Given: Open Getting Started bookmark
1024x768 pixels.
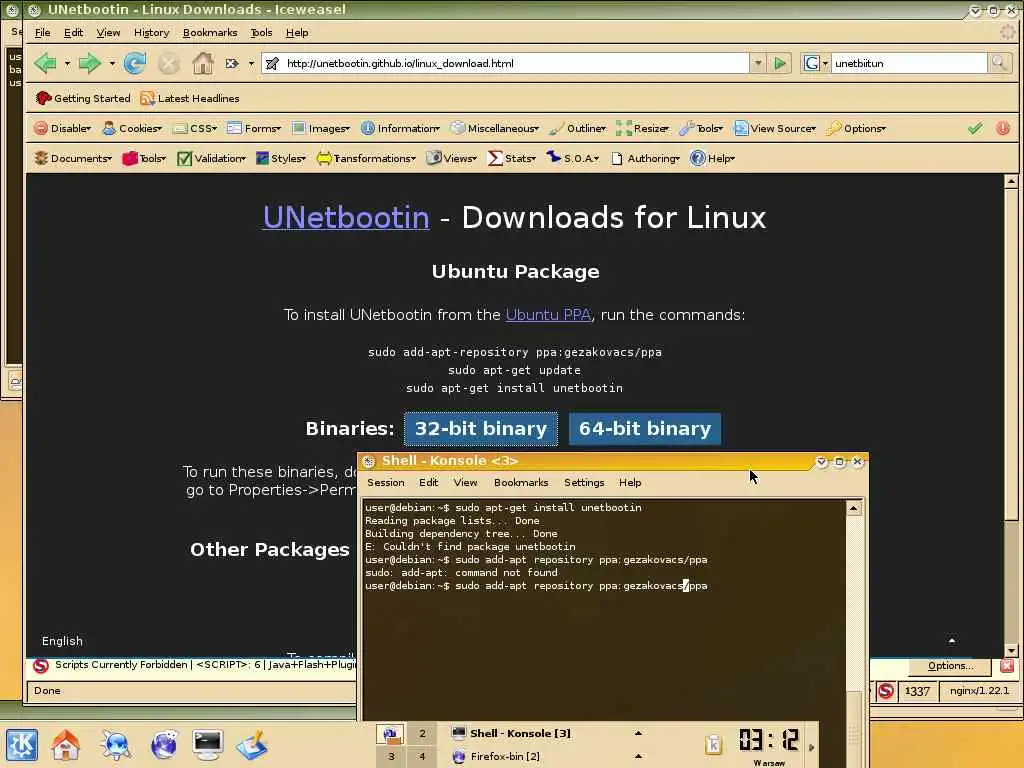Looking at the screenshot, I should click(x=83, y=98).
